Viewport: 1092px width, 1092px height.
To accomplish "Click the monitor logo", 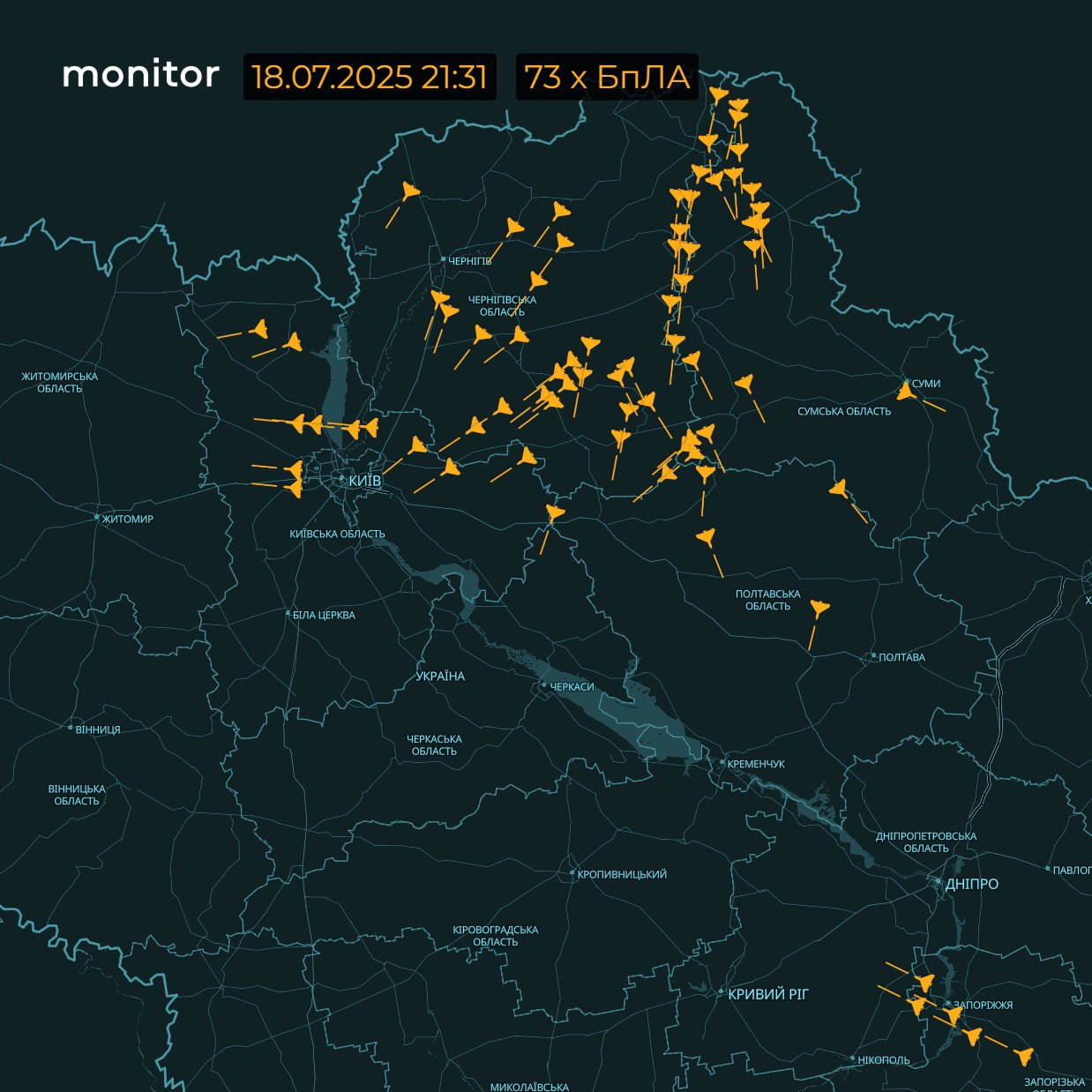I will click(x=140, y=75).
